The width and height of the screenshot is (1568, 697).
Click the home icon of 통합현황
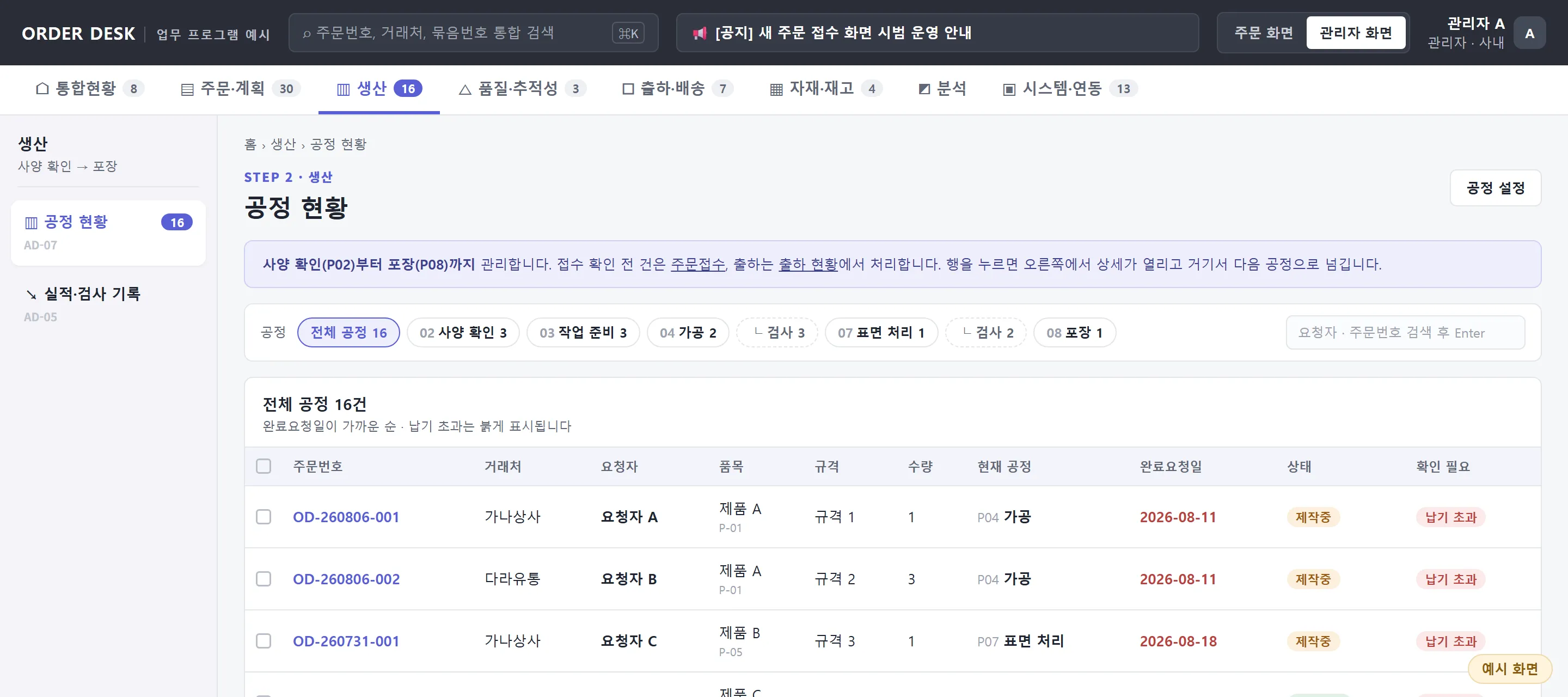tap(42, 88)
